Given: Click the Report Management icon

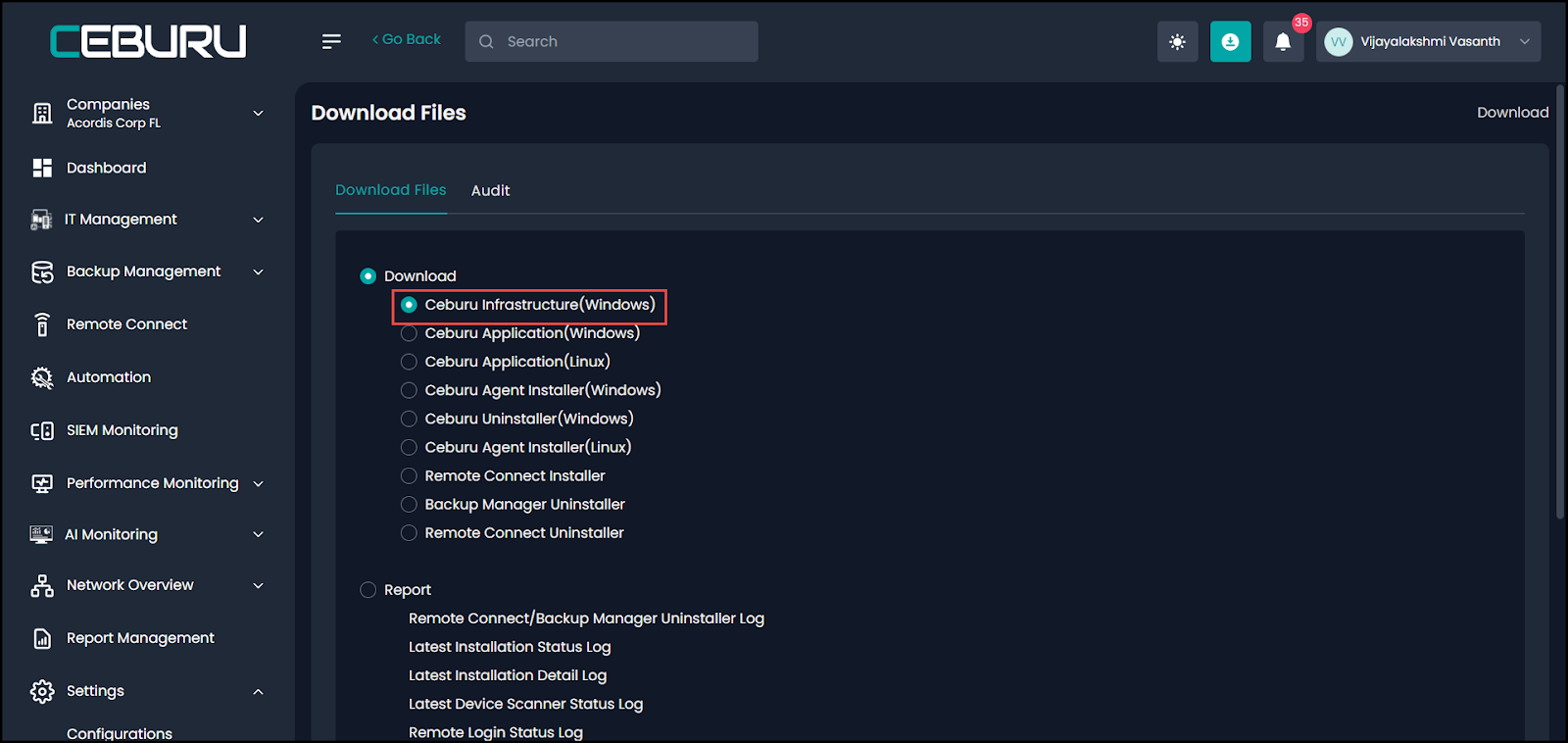Looking at the screenshot, I should pyautogui.click(x=42, y=638).
